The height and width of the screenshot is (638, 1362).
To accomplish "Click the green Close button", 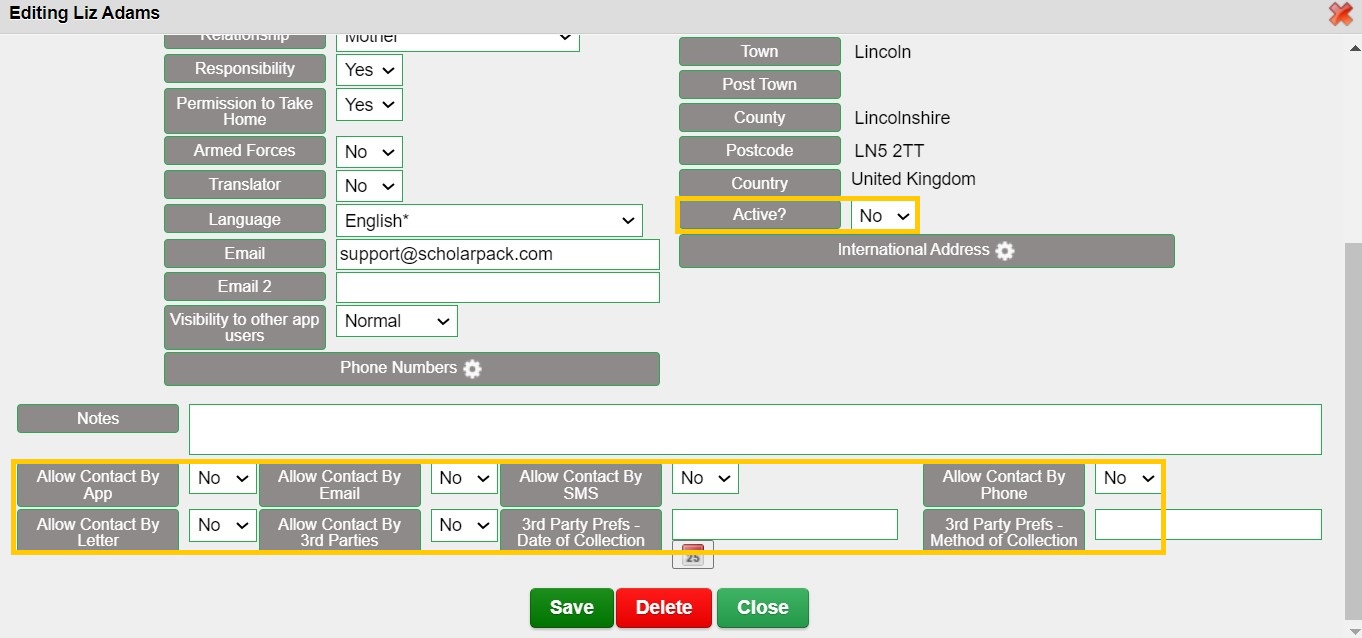I will tap(763, 608).
